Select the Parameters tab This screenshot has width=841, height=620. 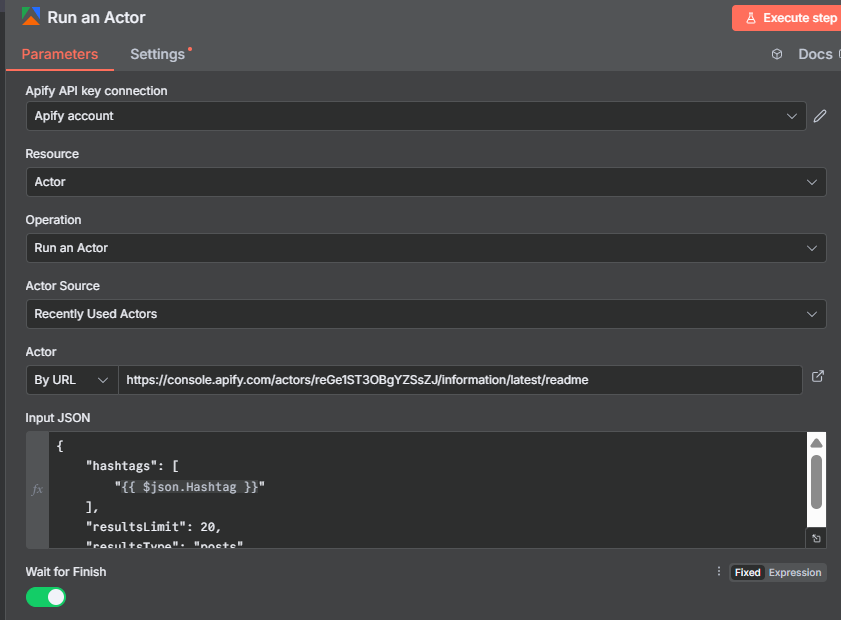(60, 54)
